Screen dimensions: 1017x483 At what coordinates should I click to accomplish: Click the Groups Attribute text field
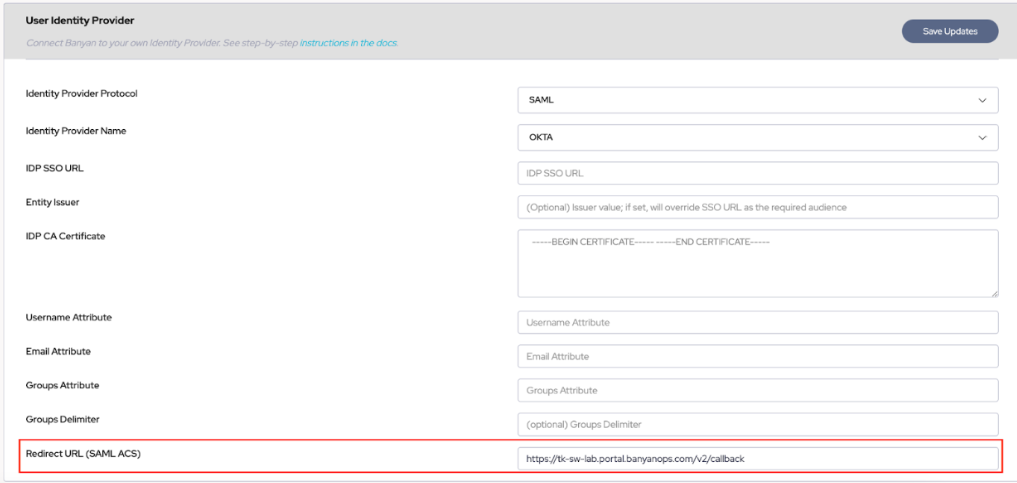[x=757, y=390]
